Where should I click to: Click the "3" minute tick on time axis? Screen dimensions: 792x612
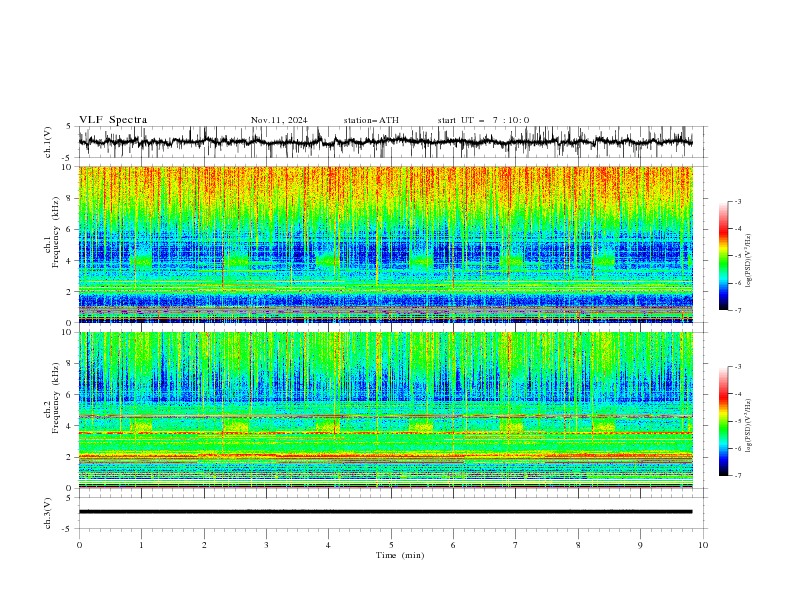266,545
